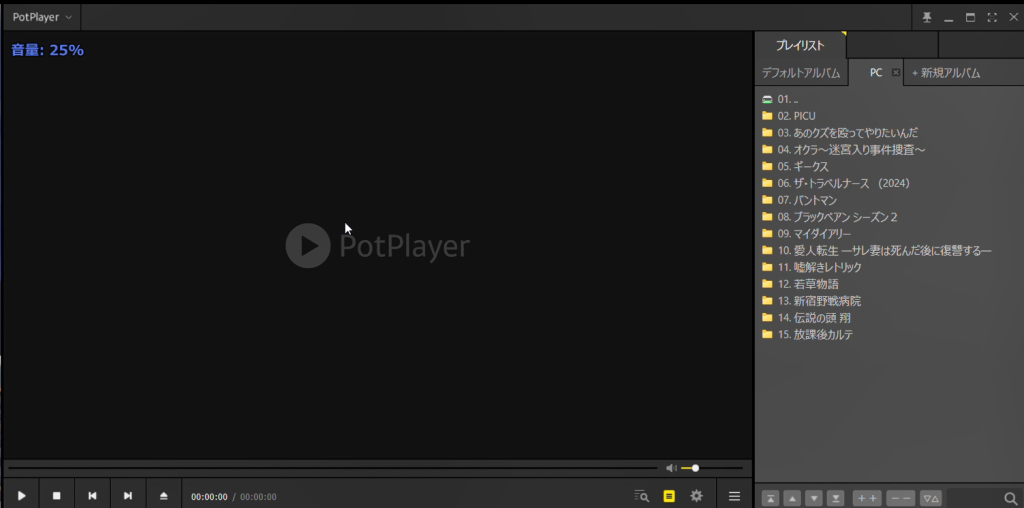Select the プレイリスト tab
1024x508 pixels.
coord(800,46)
